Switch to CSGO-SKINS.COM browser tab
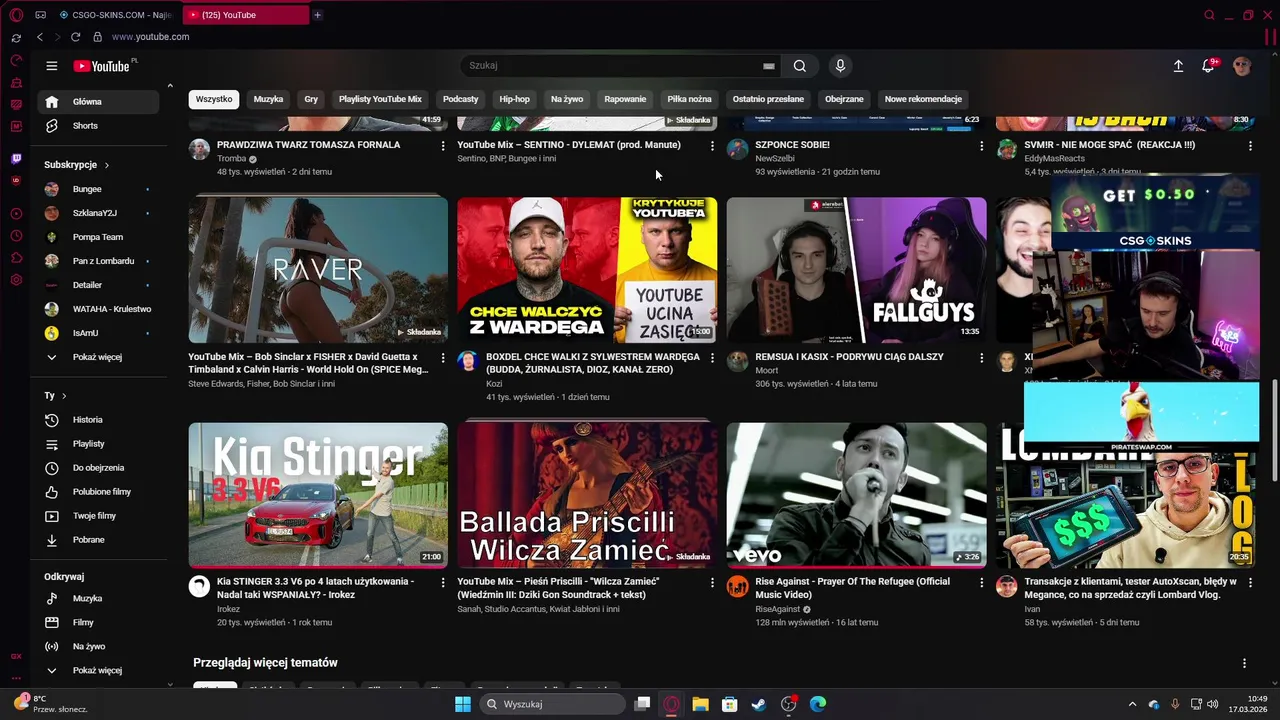Image resolution: width=1280 pixels, height=720 pixels. (116, 15)
